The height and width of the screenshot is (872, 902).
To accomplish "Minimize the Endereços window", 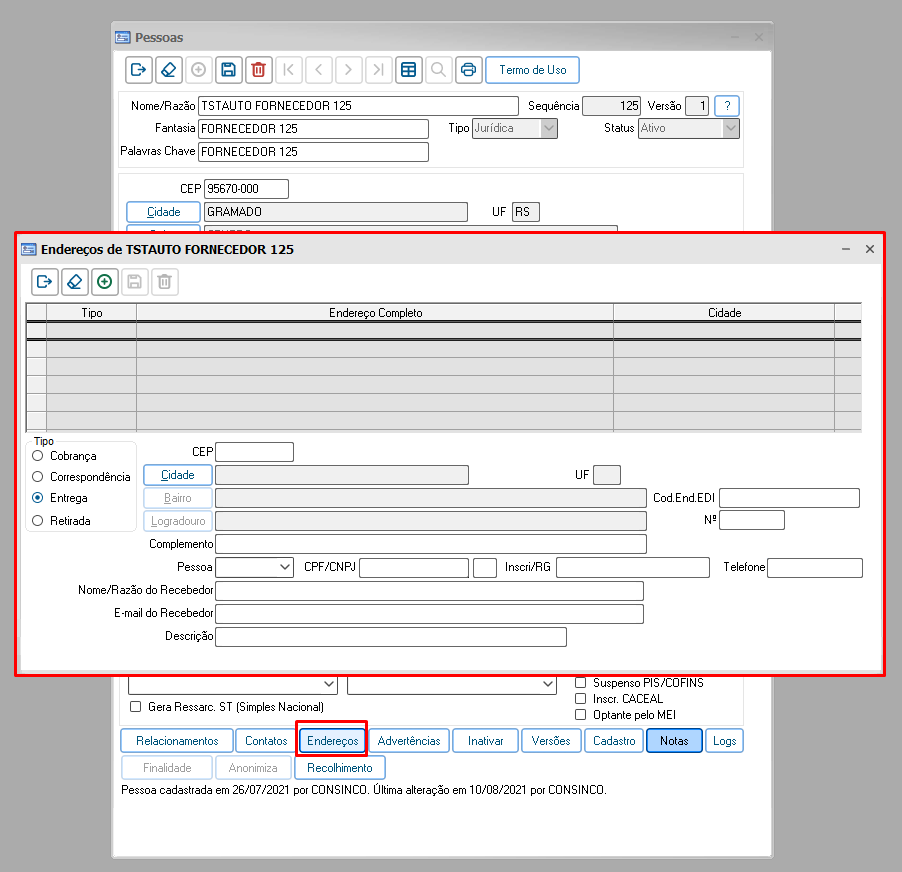I will [846, 249].
